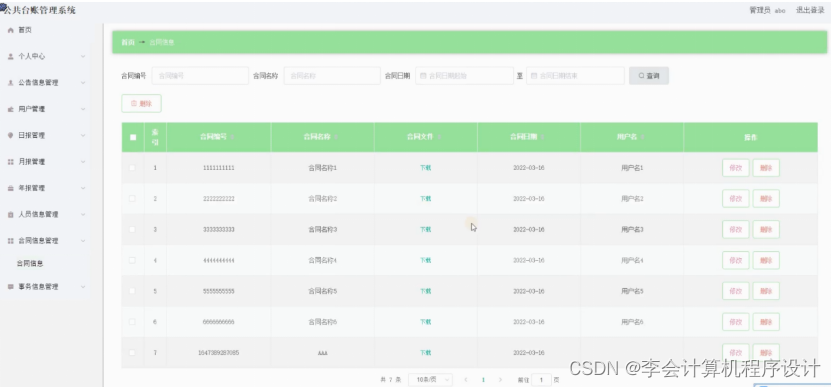Click the 管理员 abc account label

coord(767,10)
